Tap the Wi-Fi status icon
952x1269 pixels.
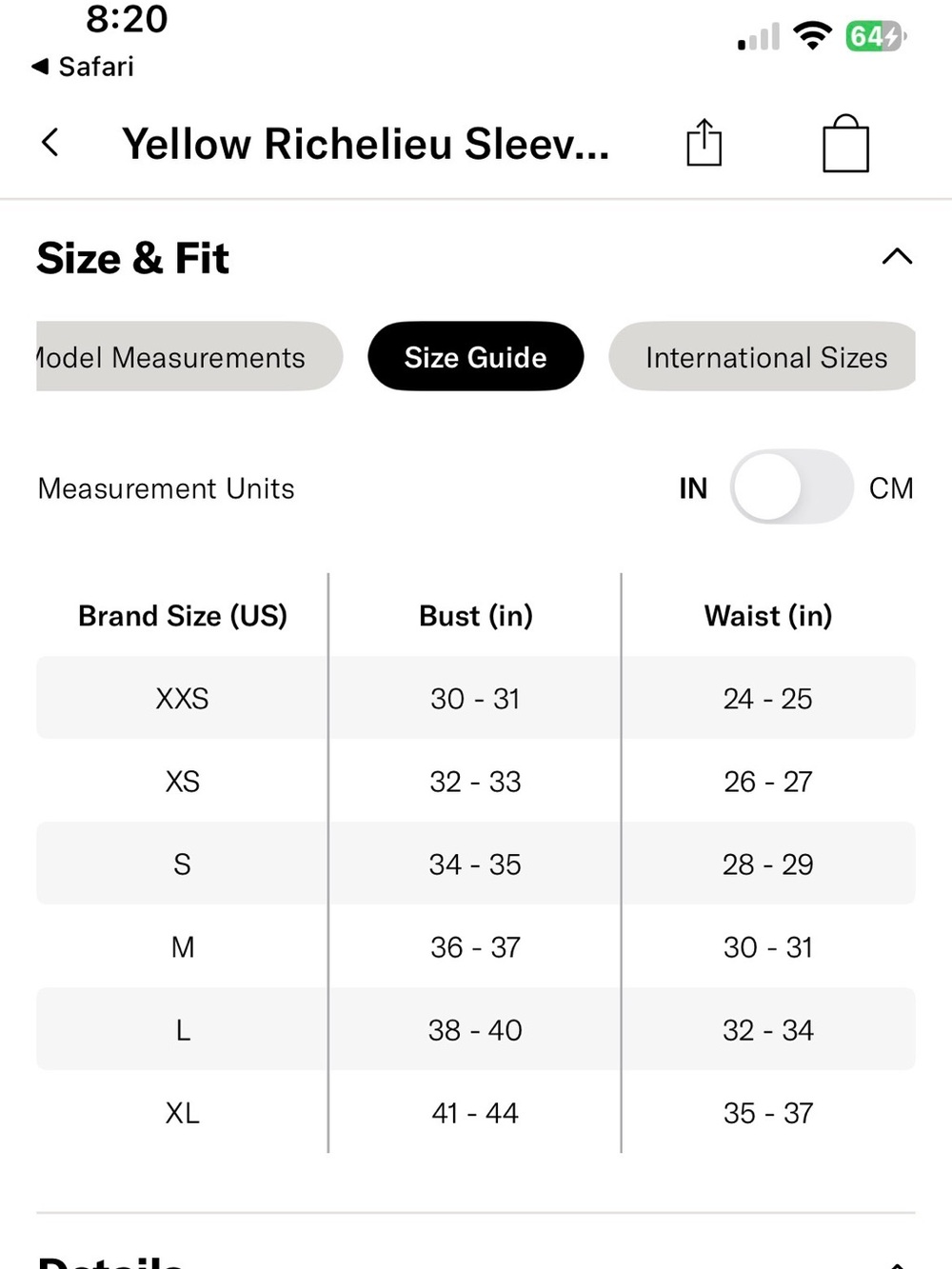812,37
